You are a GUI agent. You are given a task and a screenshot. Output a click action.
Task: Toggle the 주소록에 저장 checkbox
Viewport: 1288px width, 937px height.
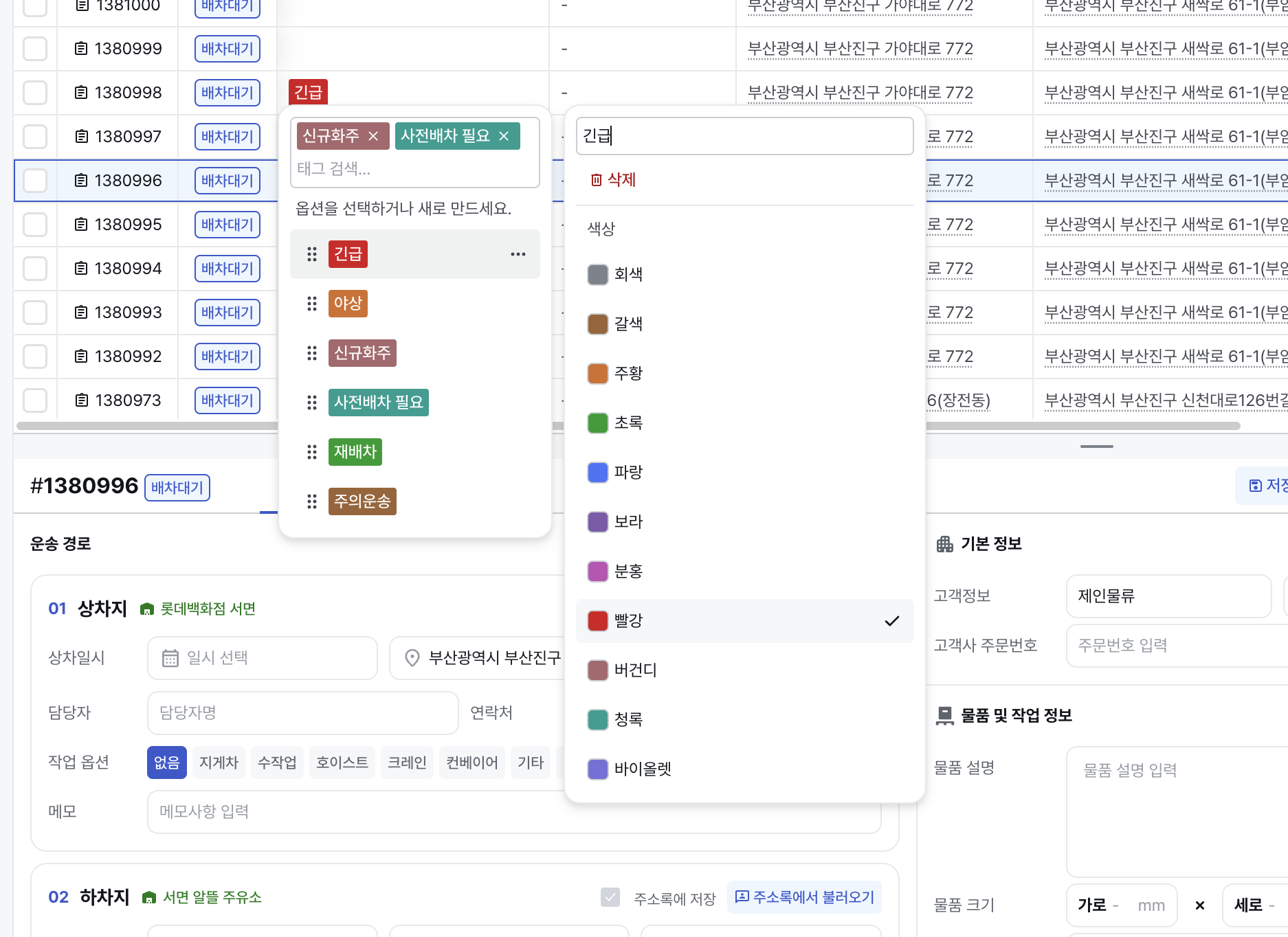click(610, 897)
